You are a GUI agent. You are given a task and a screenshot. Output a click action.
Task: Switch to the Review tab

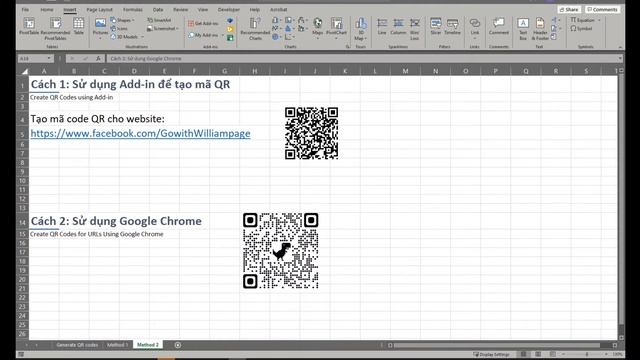pyautogui.click(x=180, y=9)
